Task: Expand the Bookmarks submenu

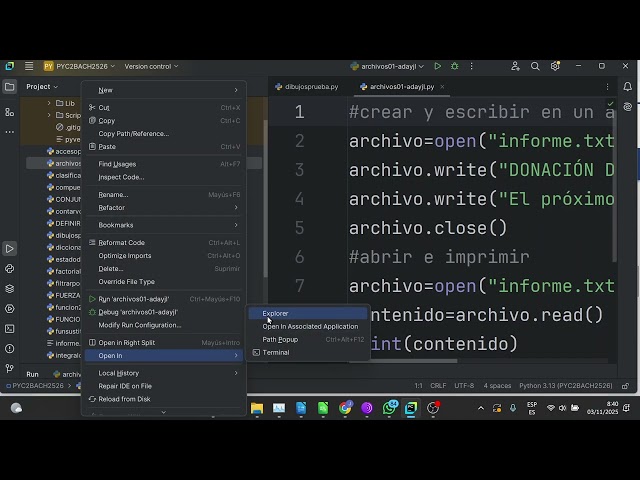Action: coord(164,225)
